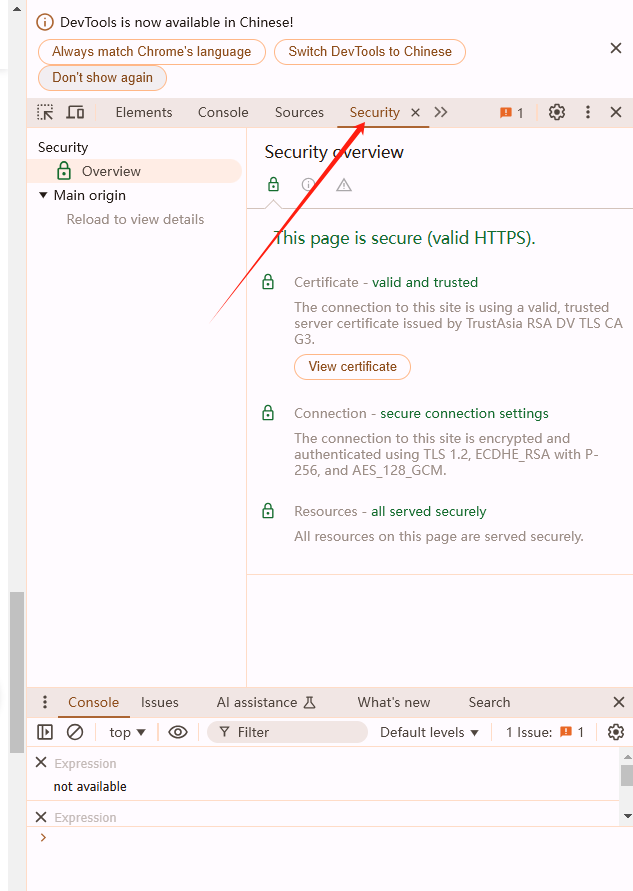633x891 pixels.
Task: Select the warning triangle summary icon
Action: tap(344, 185)
